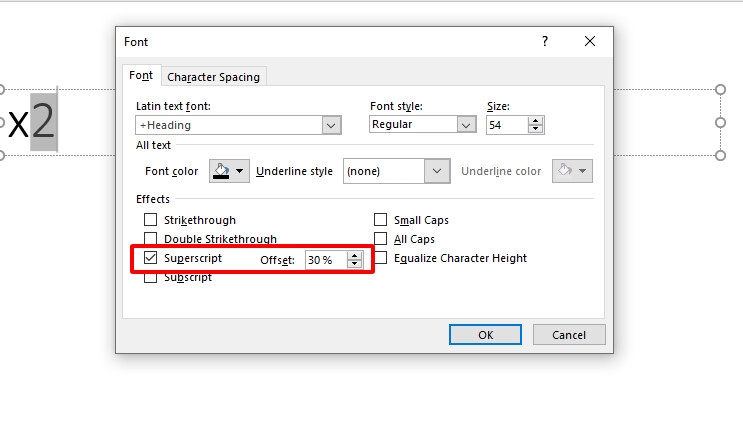This screenshot has width=743, height=423.
Task: Increase superscript offset spinner
Action: 354,255
